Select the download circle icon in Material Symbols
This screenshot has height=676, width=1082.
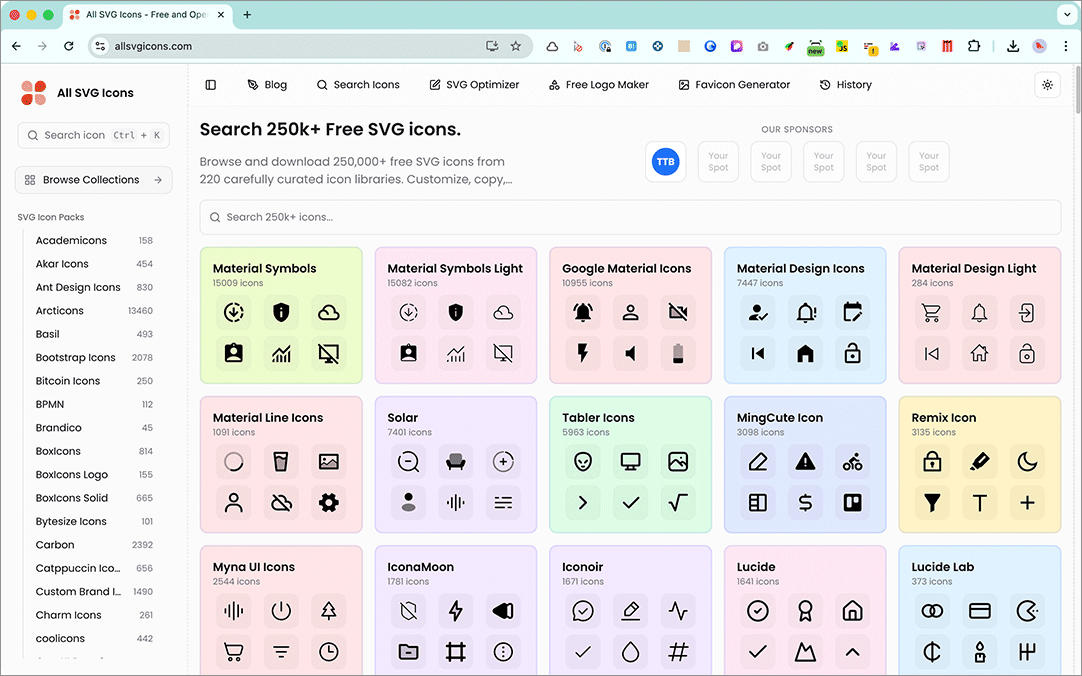click(x=233, y=313)
